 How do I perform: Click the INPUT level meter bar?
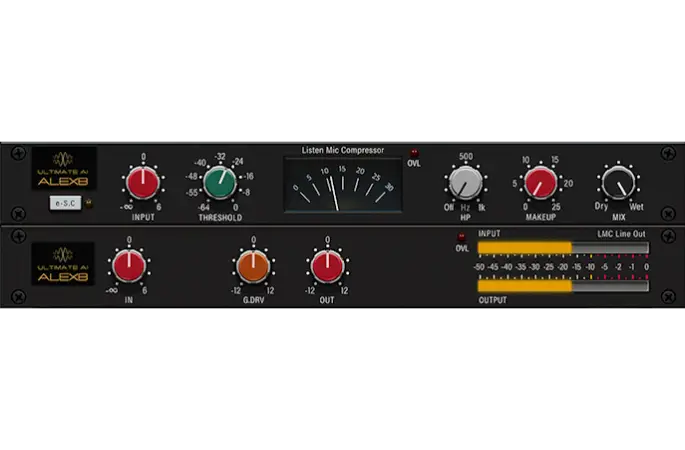pos(562,249)
